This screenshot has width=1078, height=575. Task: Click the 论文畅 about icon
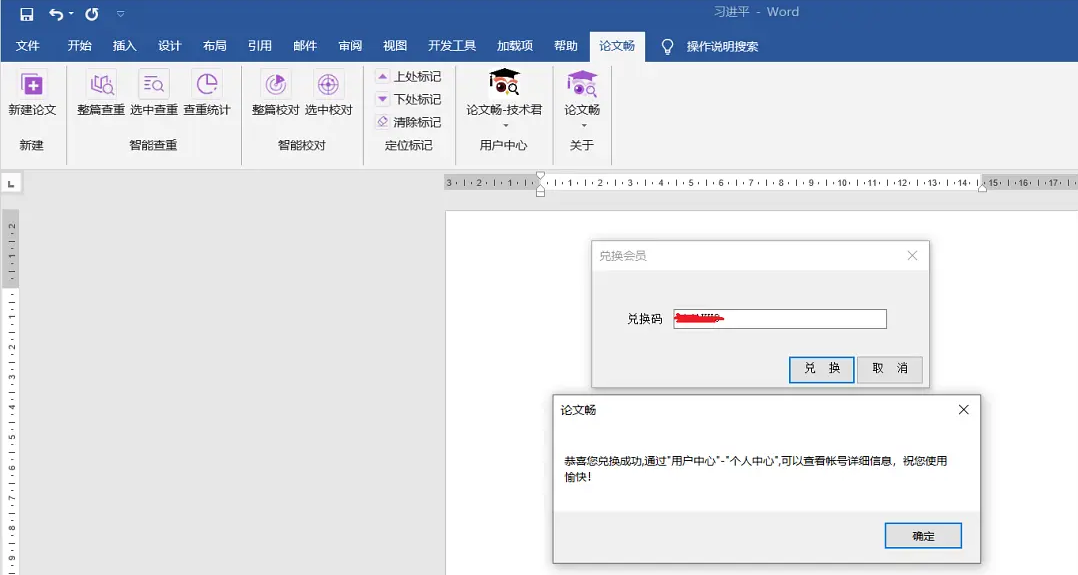582,83
